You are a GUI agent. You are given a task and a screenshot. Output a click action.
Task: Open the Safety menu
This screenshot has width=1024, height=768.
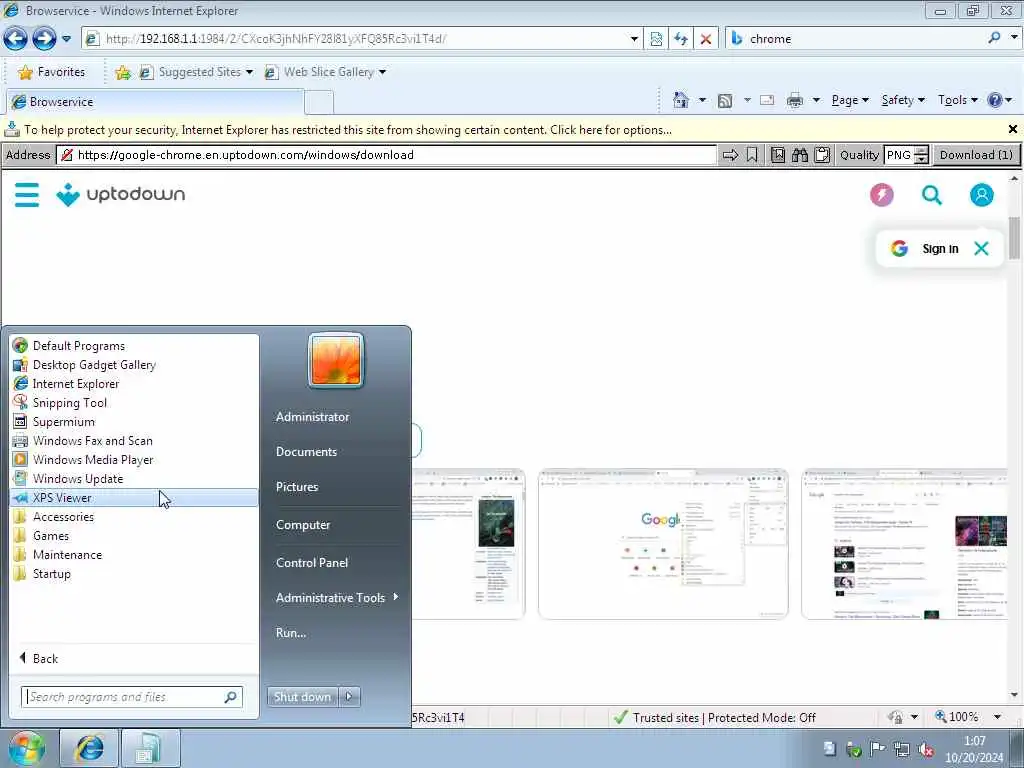pos(903,100)
